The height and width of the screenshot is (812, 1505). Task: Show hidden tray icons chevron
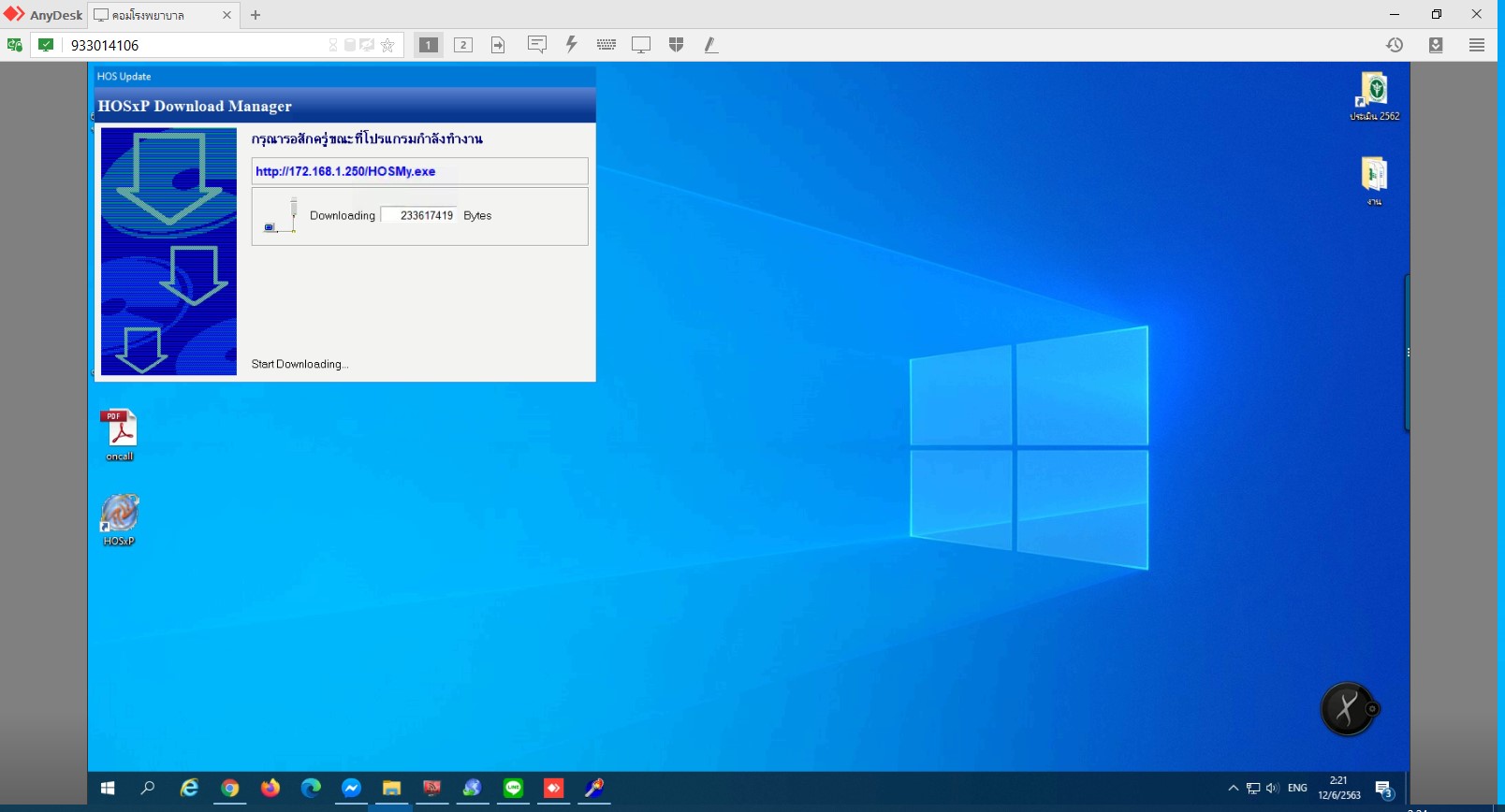[x=1234, y=789]
